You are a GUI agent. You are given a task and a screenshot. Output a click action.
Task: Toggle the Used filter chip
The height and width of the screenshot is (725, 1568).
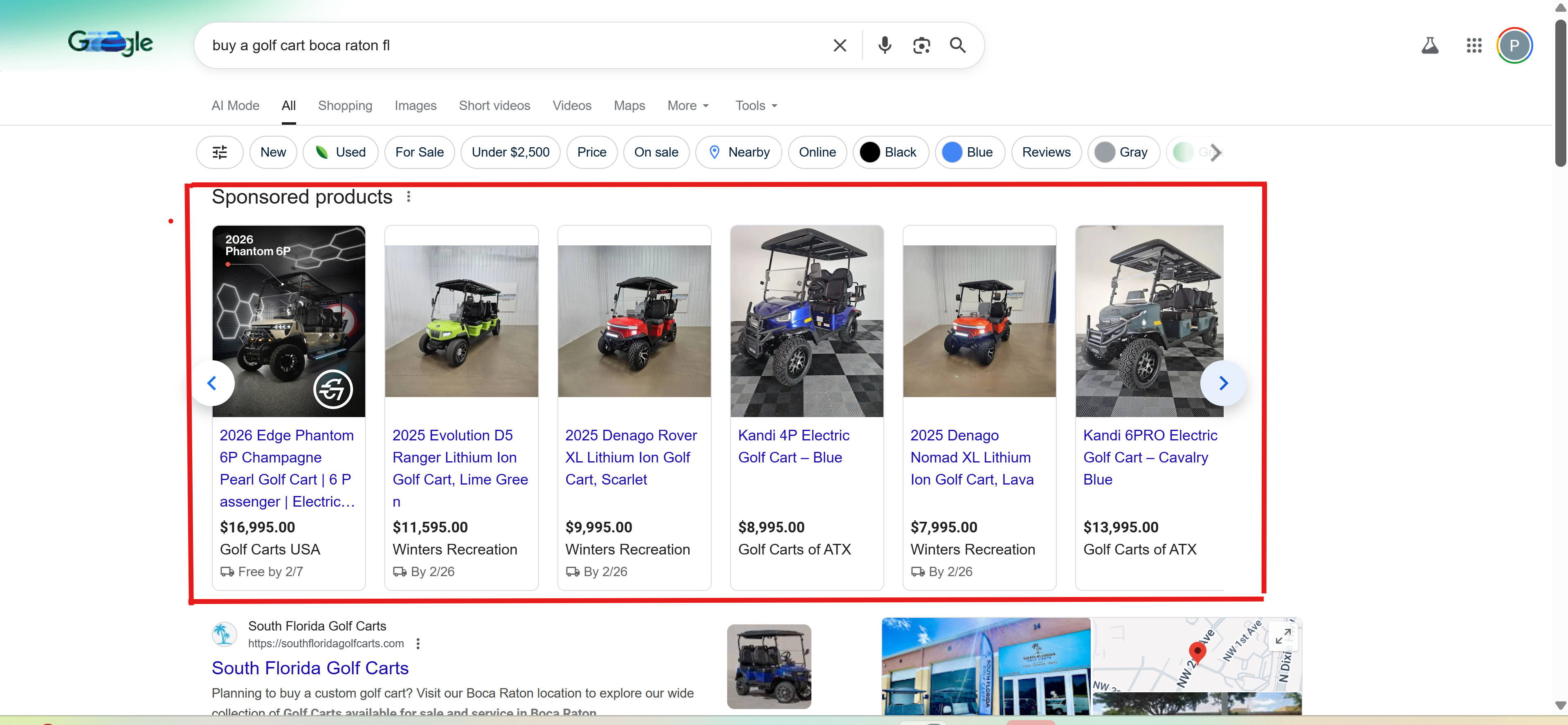[340, 152]
